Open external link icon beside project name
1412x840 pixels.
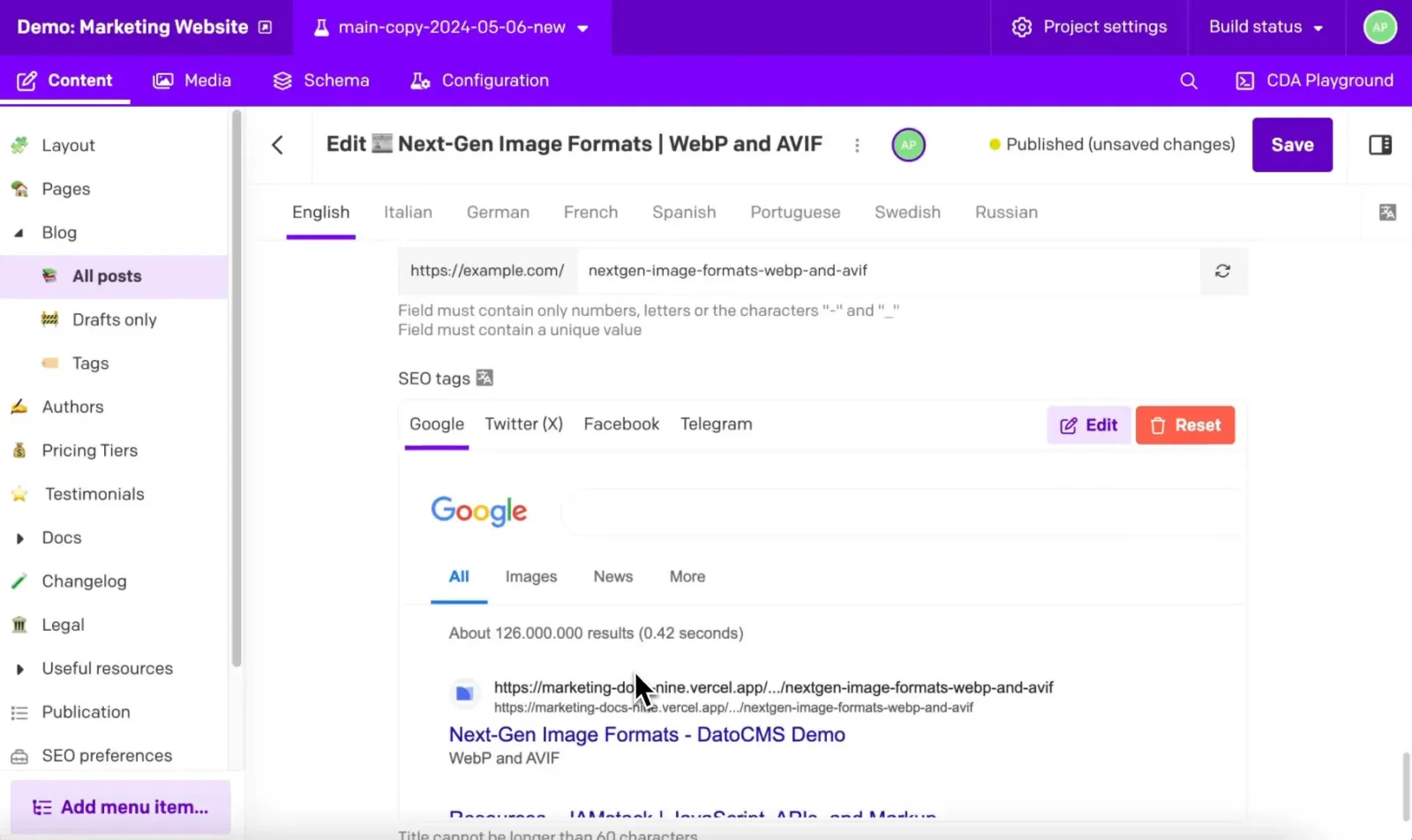tap(265, 27)
